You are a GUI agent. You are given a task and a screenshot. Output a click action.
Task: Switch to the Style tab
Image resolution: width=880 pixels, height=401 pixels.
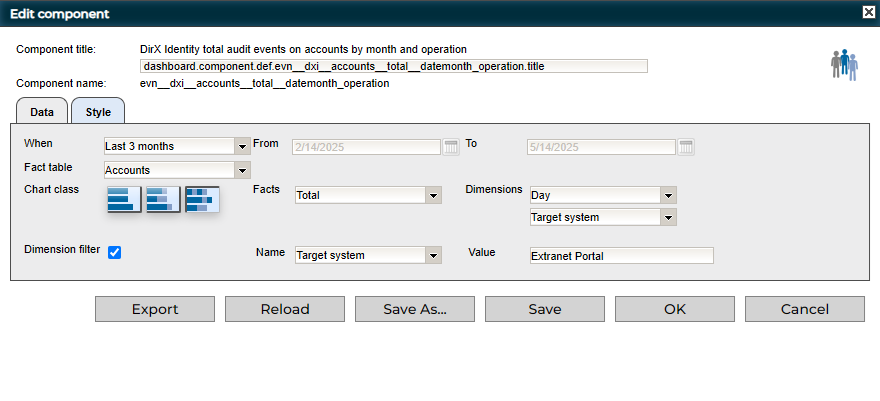tap(98, 112)
